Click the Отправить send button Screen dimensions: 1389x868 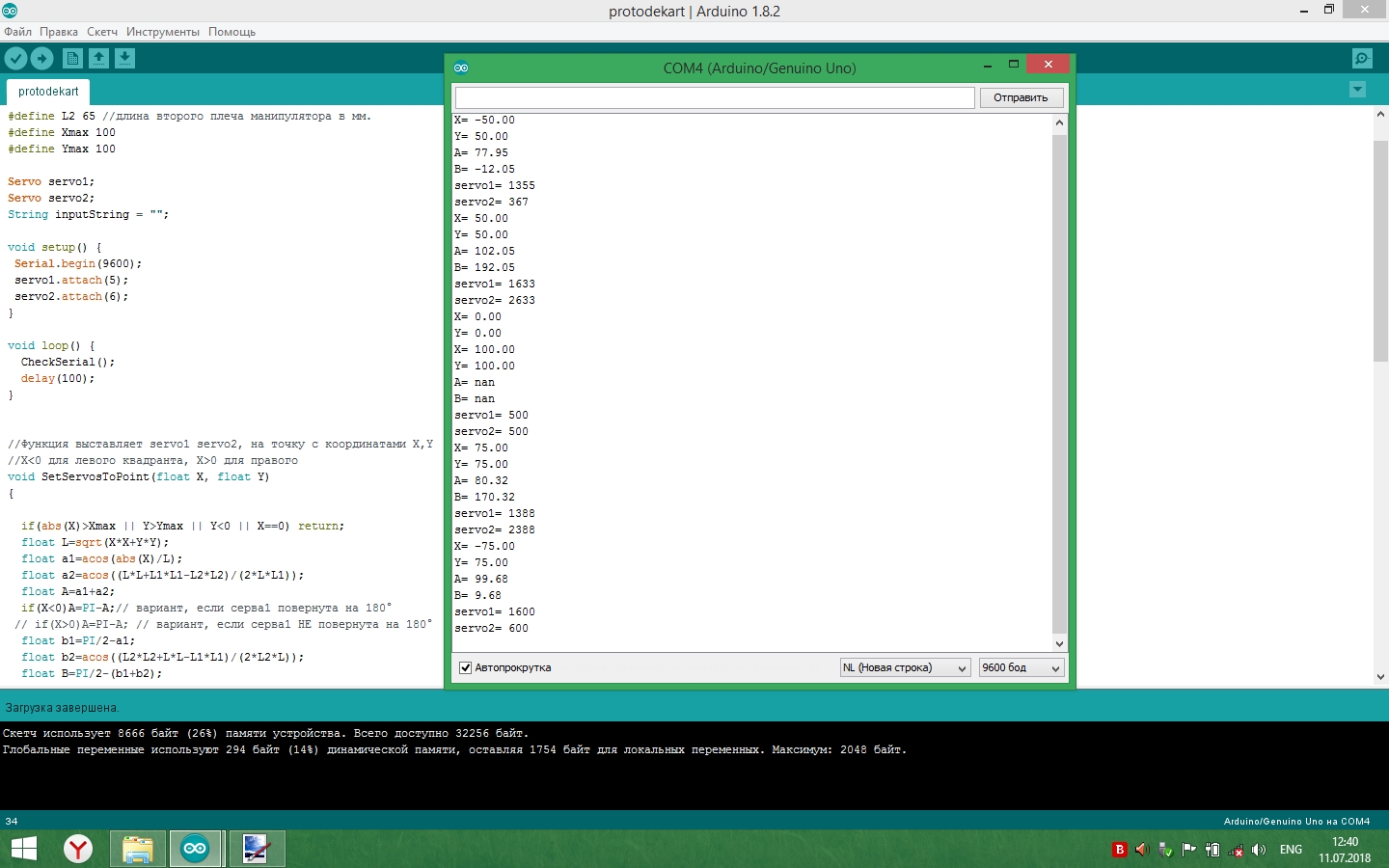[1021, 97]
